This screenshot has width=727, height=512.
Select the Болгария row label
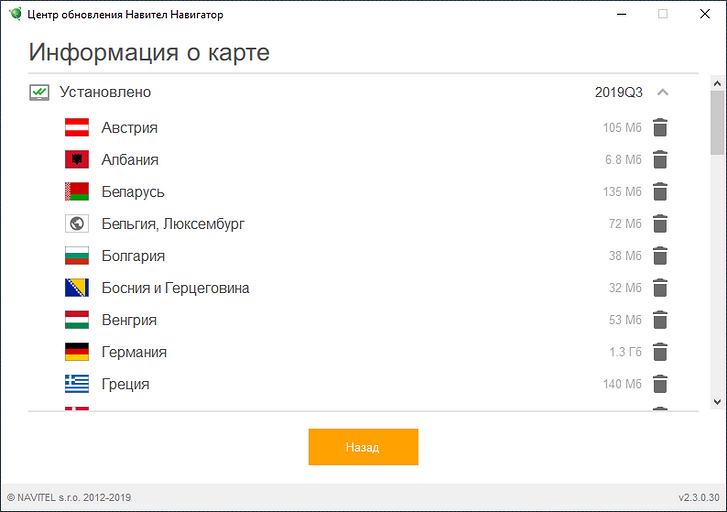[134, 256]
